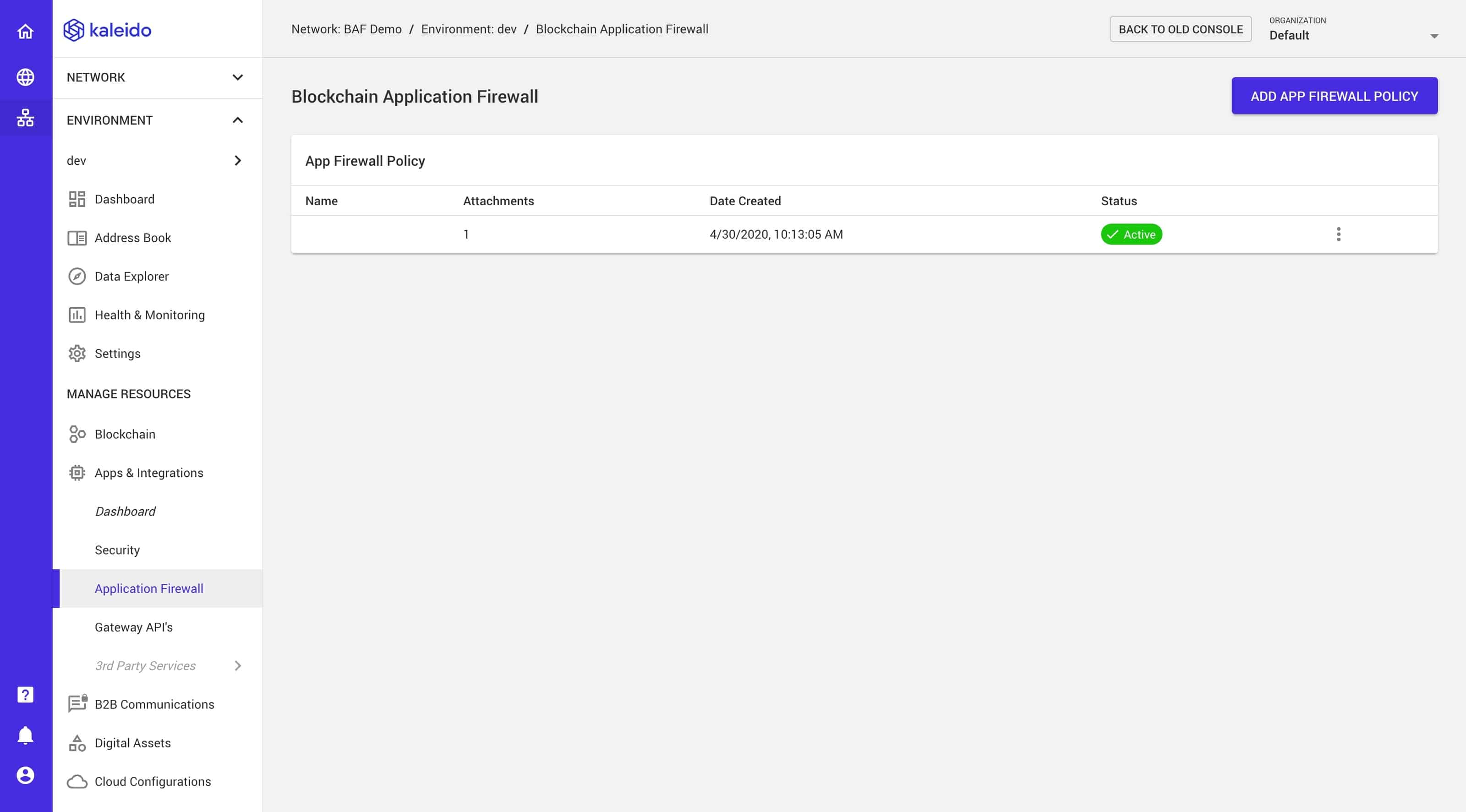Expand the 3rd Party Services submenu

point(238,666)
